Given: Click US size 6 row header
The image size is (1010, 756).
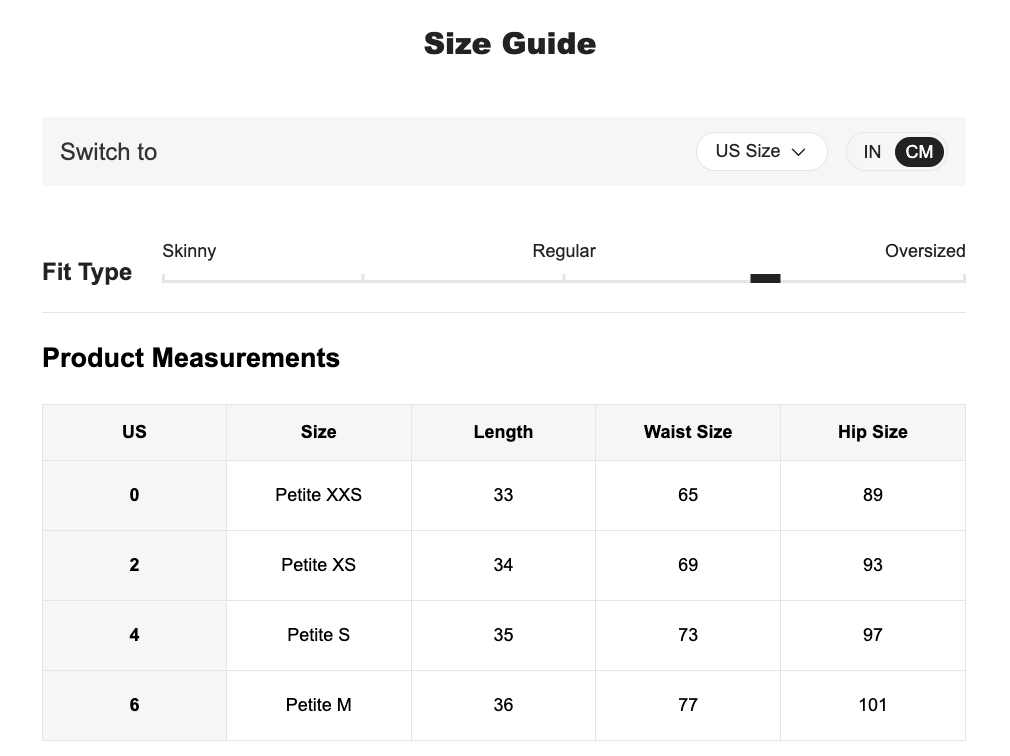Looking at the screenshot, I should click(134, 705).
